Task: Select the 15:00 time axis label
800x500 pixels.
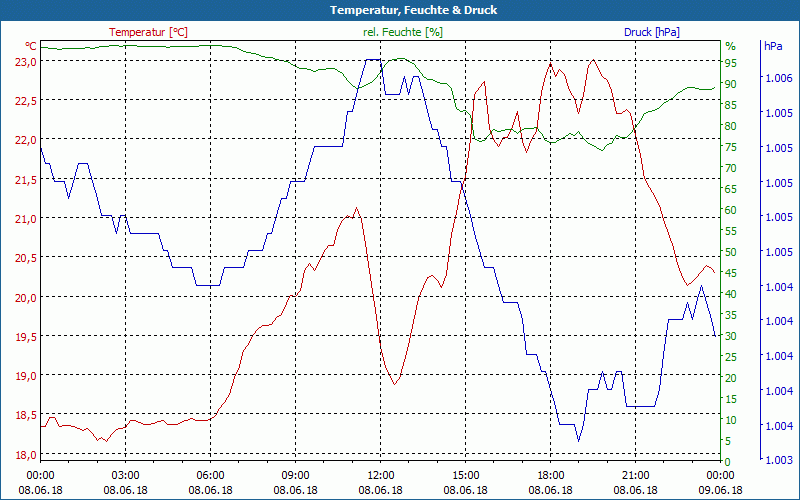Action: [465, 475]
